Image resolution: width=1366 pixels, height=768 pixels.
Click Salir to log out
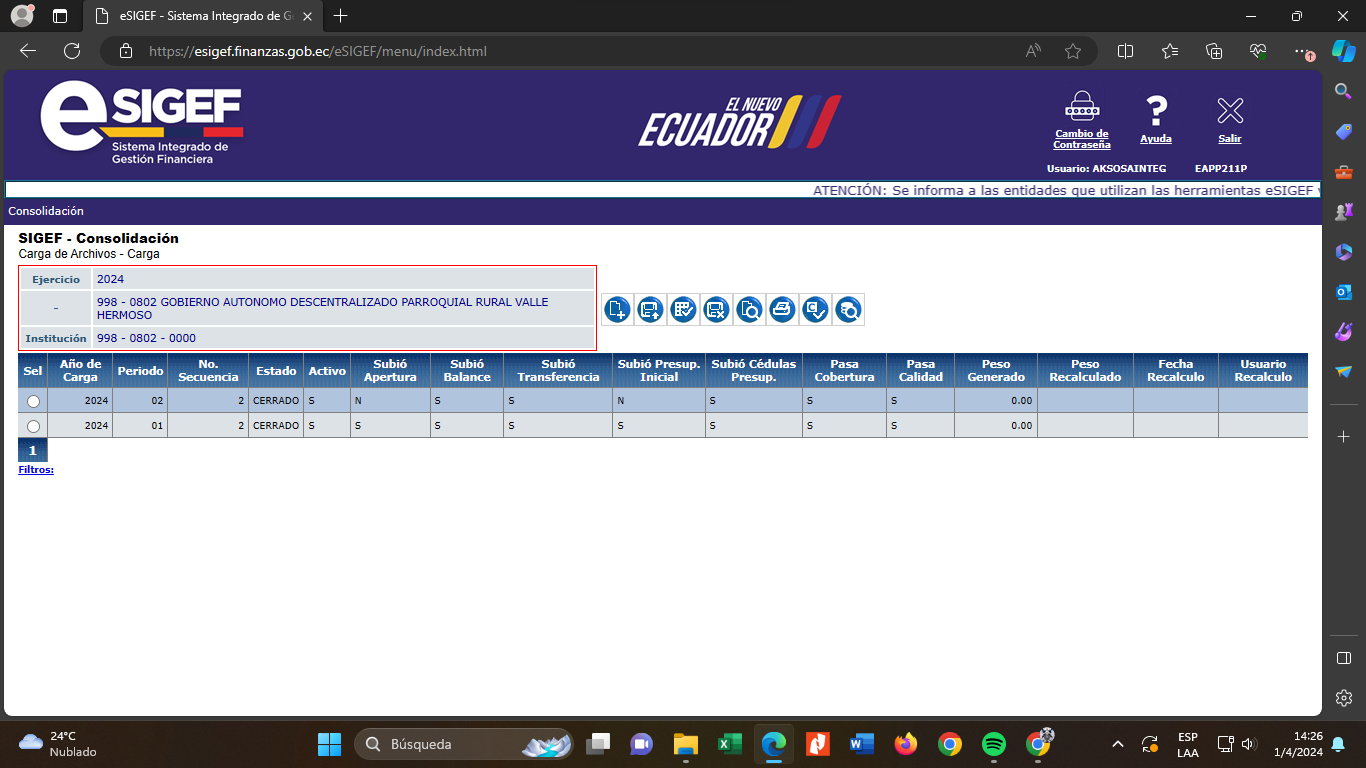coord(1229,139)
